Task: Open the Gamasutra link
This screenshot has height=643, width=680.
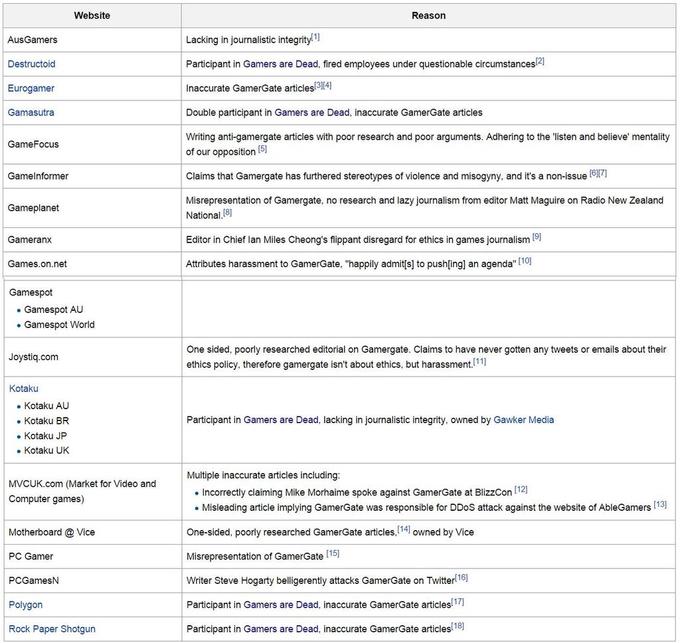Action: pos(31,112)
